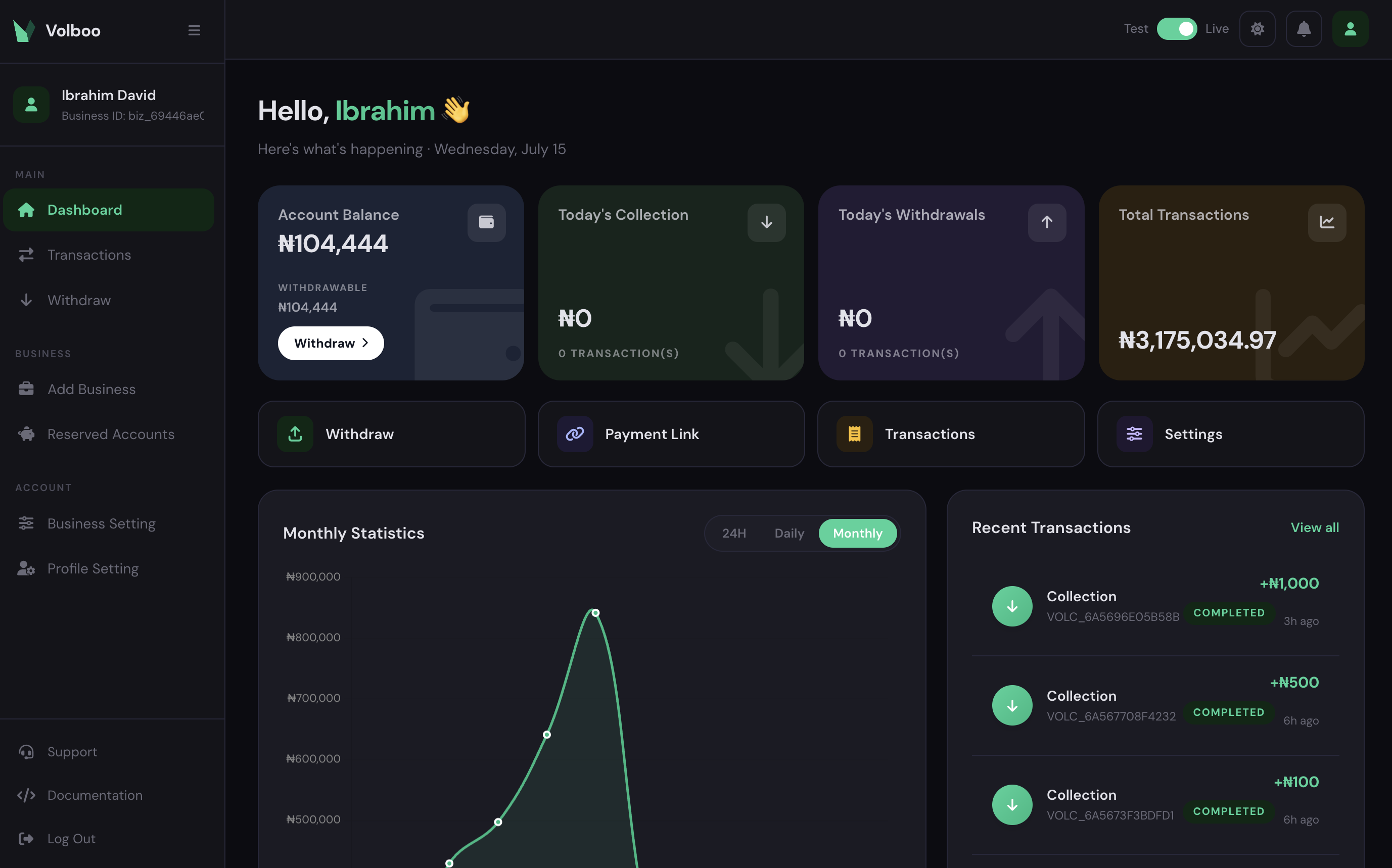Select the Monthly statistics tab
Image resolution: width=1392 pixels, height=868 pixels.
[857, 534]
